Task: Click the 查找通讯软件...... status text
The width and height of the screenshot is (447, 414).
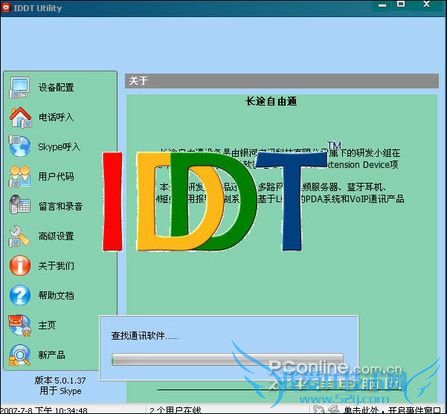Action: click(x=145, y=336)
